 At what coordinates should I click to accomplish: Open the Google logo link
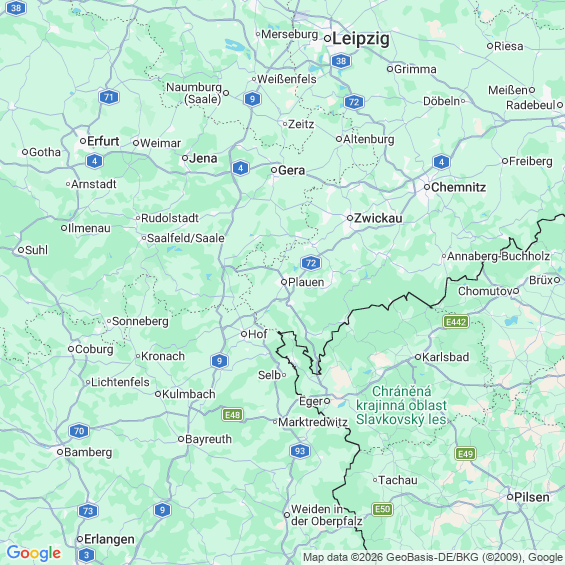point(34,553)
